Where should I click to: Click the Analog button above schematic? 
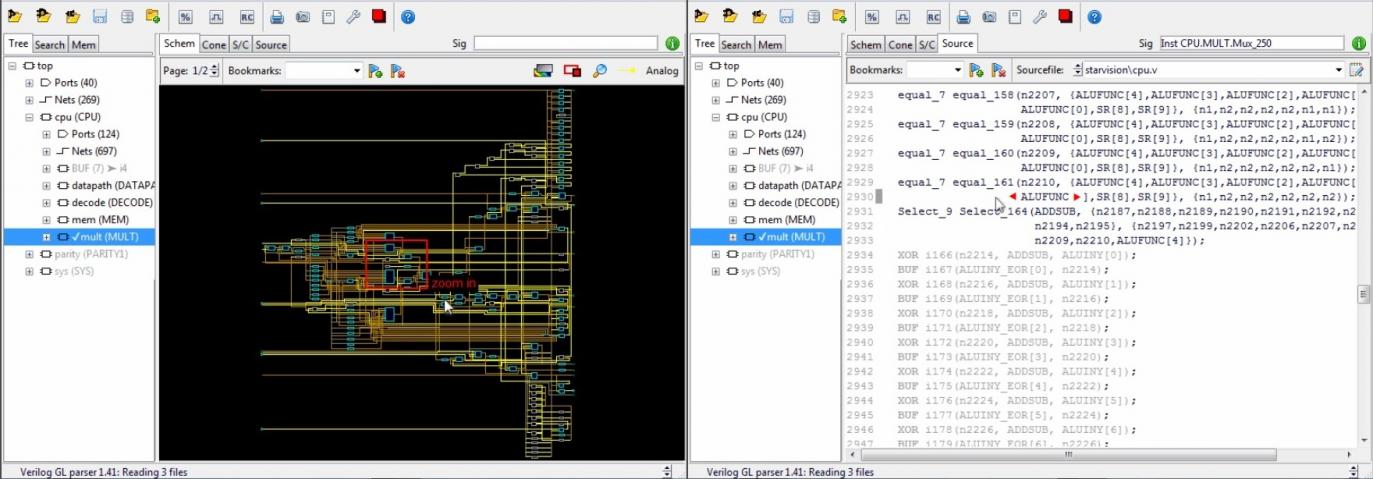point(662,71)
